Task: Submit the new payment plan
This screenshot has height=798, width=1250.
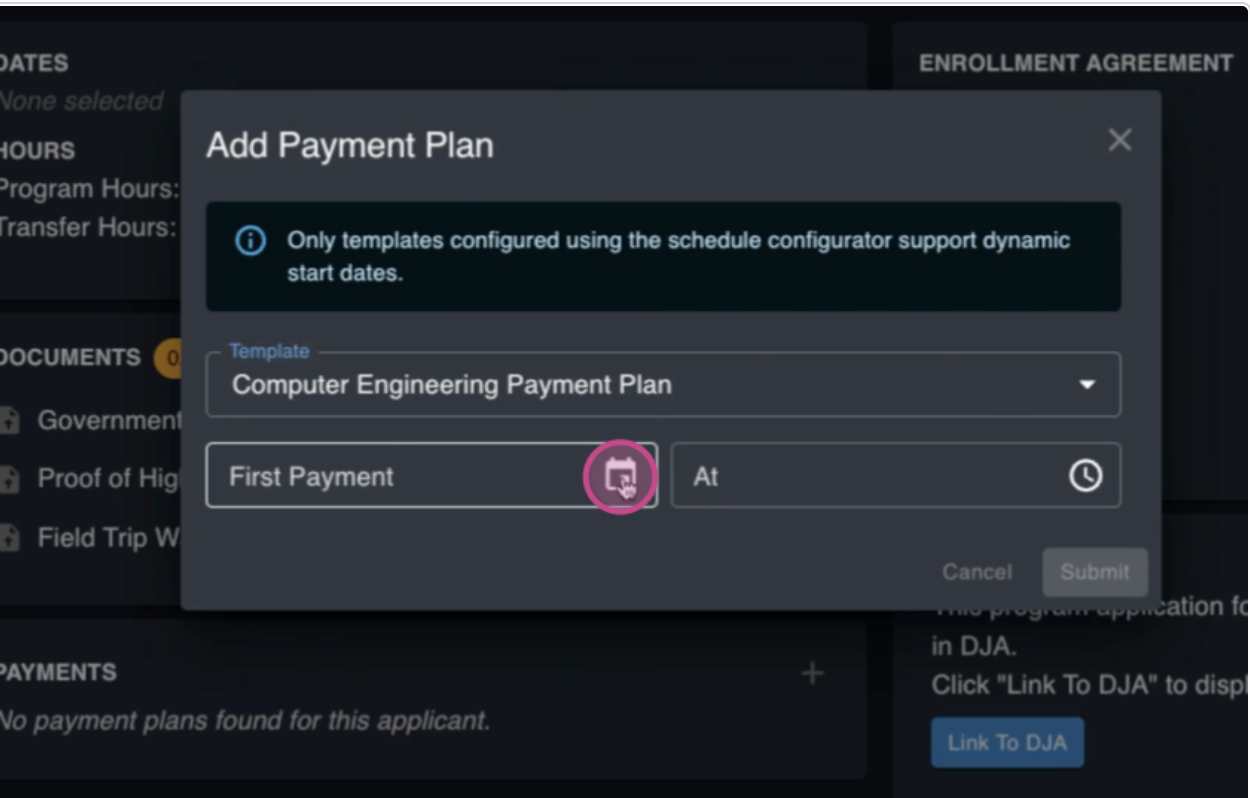Action: (x=1095, y=572)
